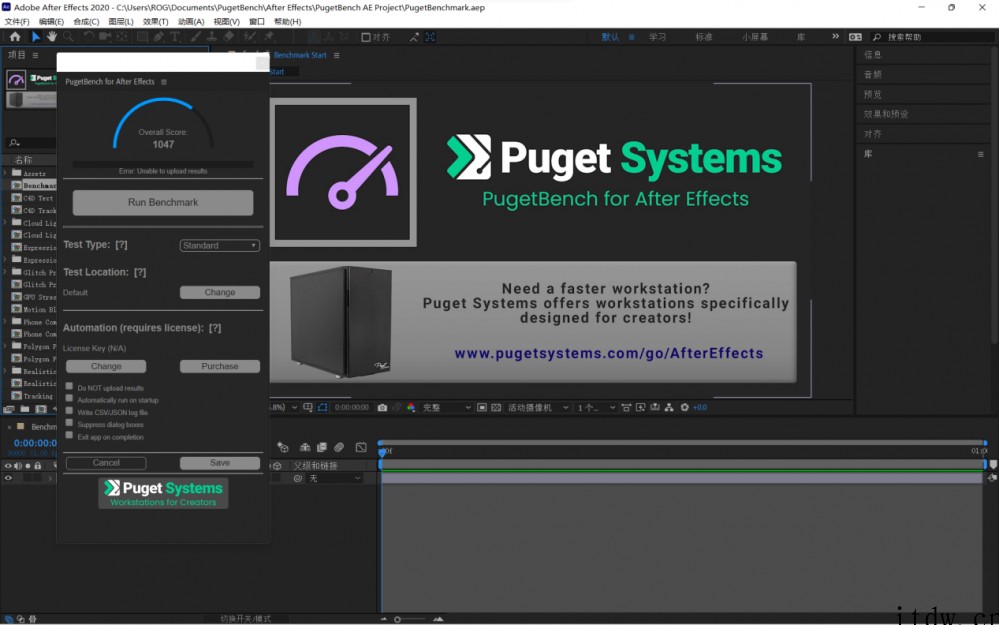
Task: Click the RGB channel display icon
Action: [x=411, y=408]
